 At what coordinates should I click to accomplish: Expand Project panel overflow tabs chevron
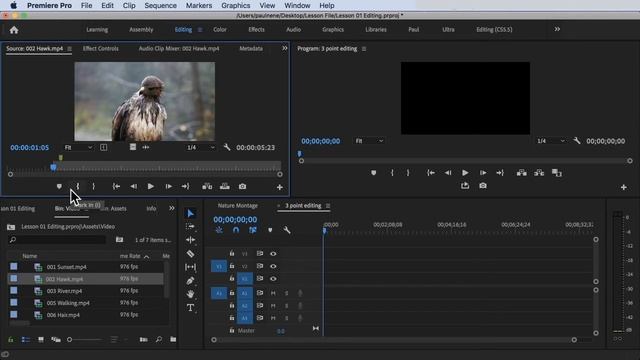tap(172, 208)
